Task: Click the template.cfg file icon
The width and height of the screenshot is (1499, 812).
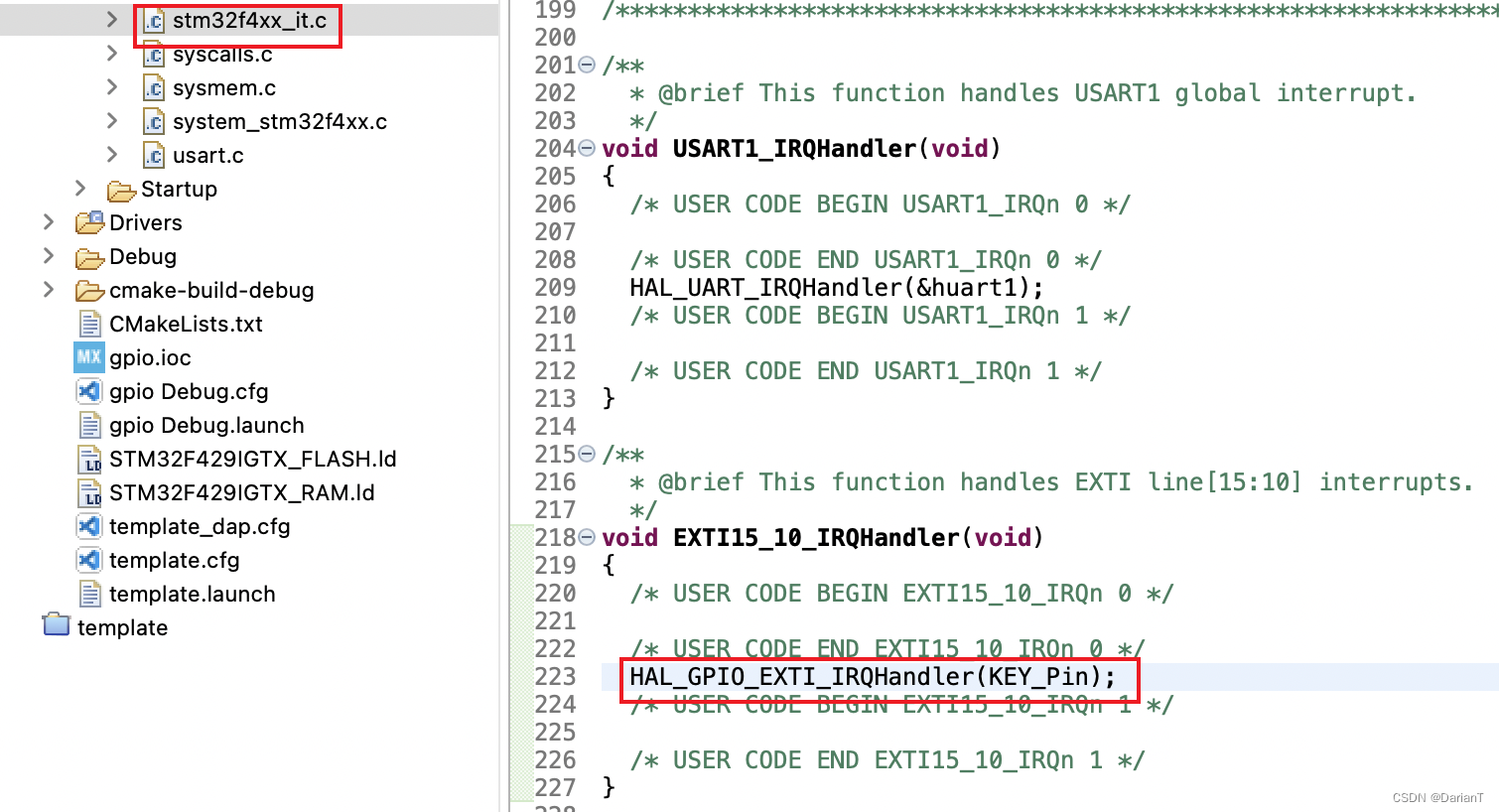Action: pyautogui.click(x=89, y=560)
